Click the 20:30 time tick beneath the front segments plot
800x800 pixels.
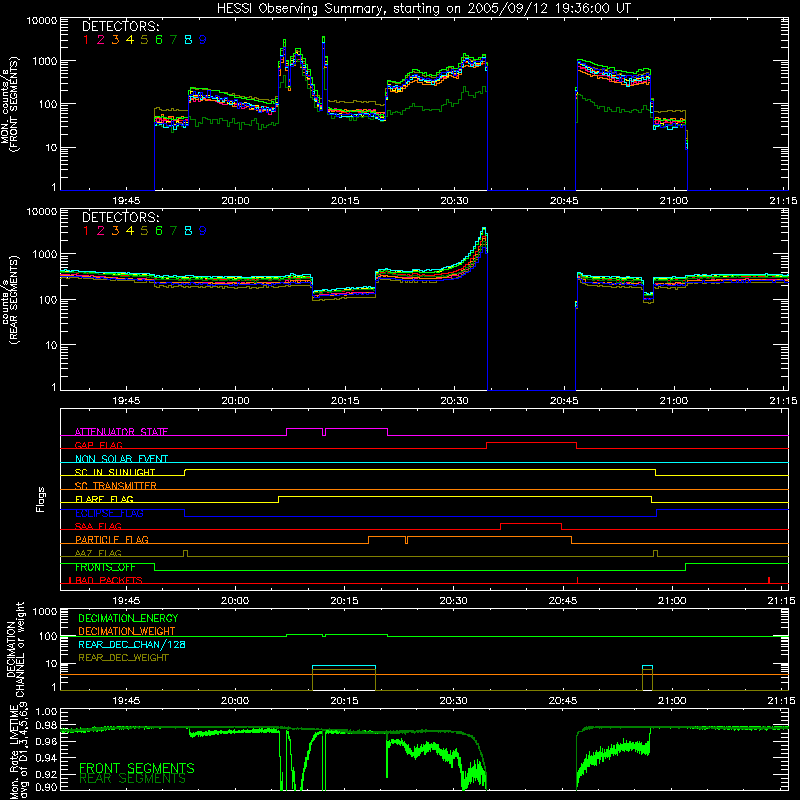click(x=454, y=201)
